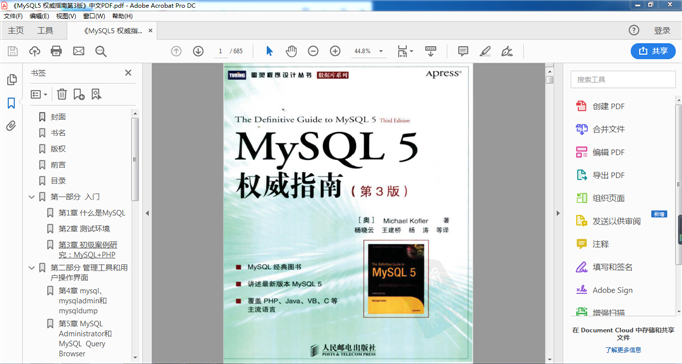The image size is (682, 364).
Task: Select the highlighter pen tool
Action: (485, 51)
